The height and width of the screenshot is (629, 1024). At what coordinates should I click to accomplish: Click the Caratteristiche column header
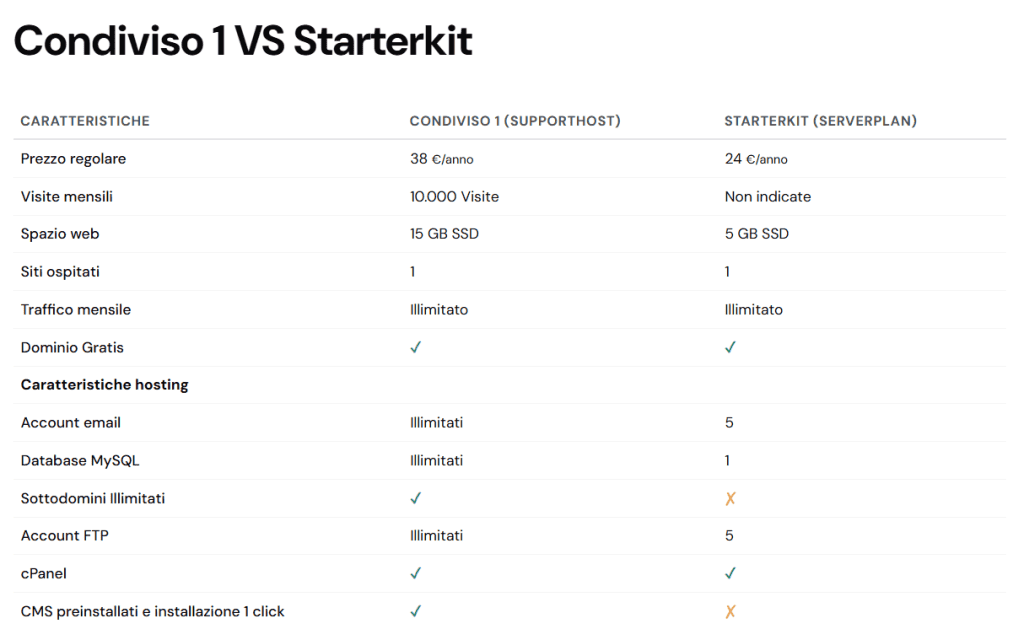pos(85,121)
